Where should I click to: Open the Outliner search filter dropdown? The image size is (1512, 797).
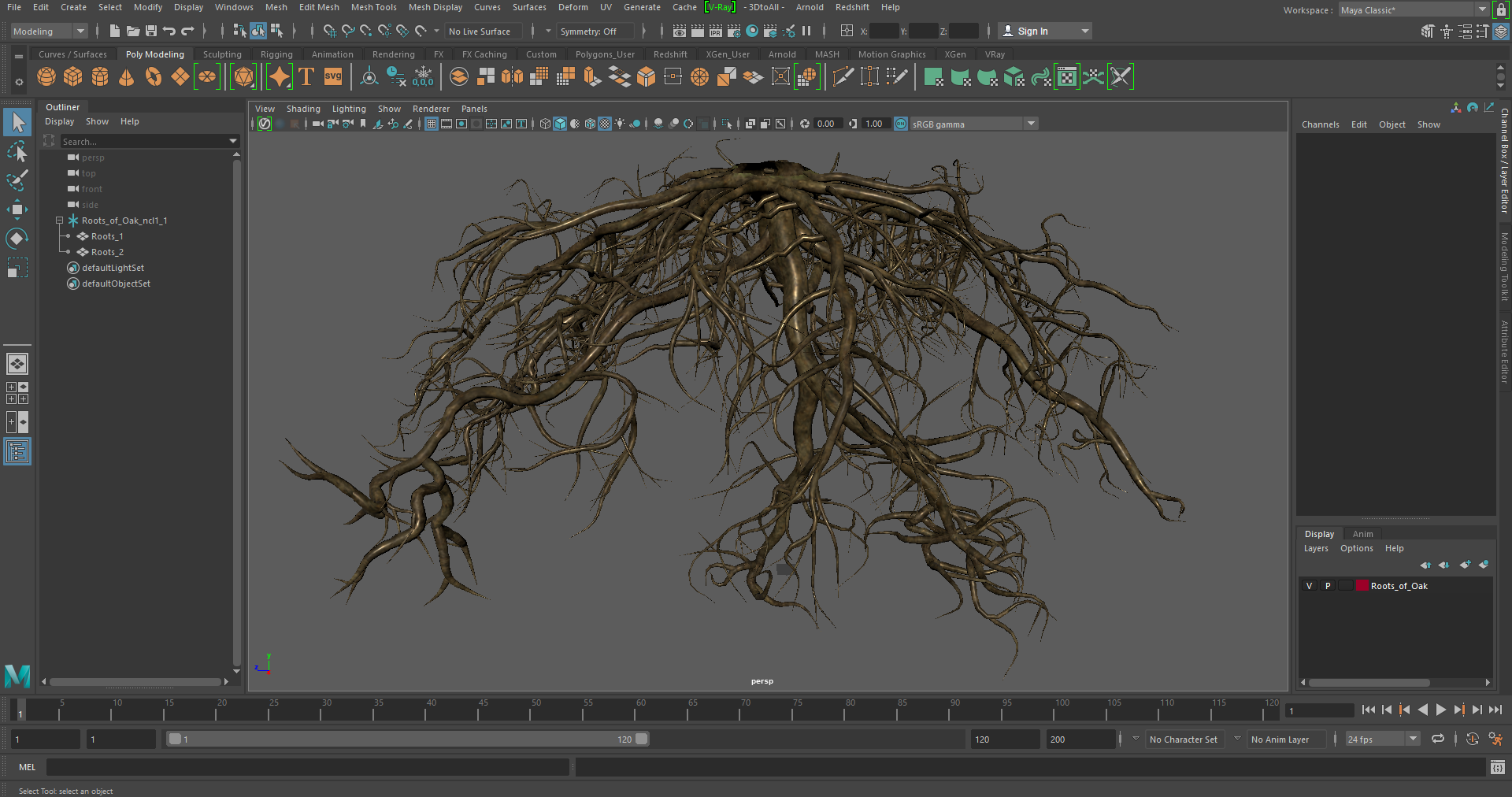pos(233,141)
